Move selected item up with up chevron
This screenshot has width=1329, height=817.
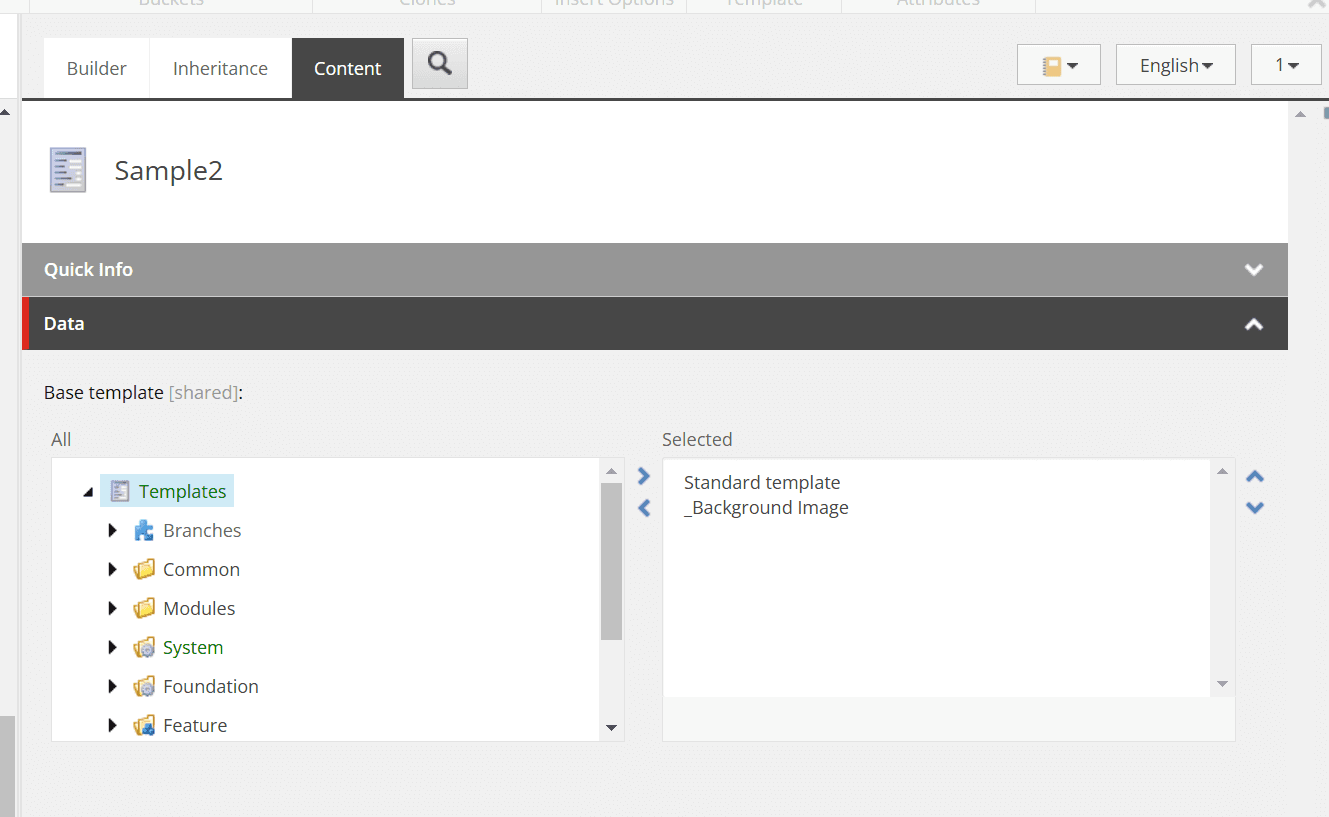pyautogui.click(x=1255, y=477)
